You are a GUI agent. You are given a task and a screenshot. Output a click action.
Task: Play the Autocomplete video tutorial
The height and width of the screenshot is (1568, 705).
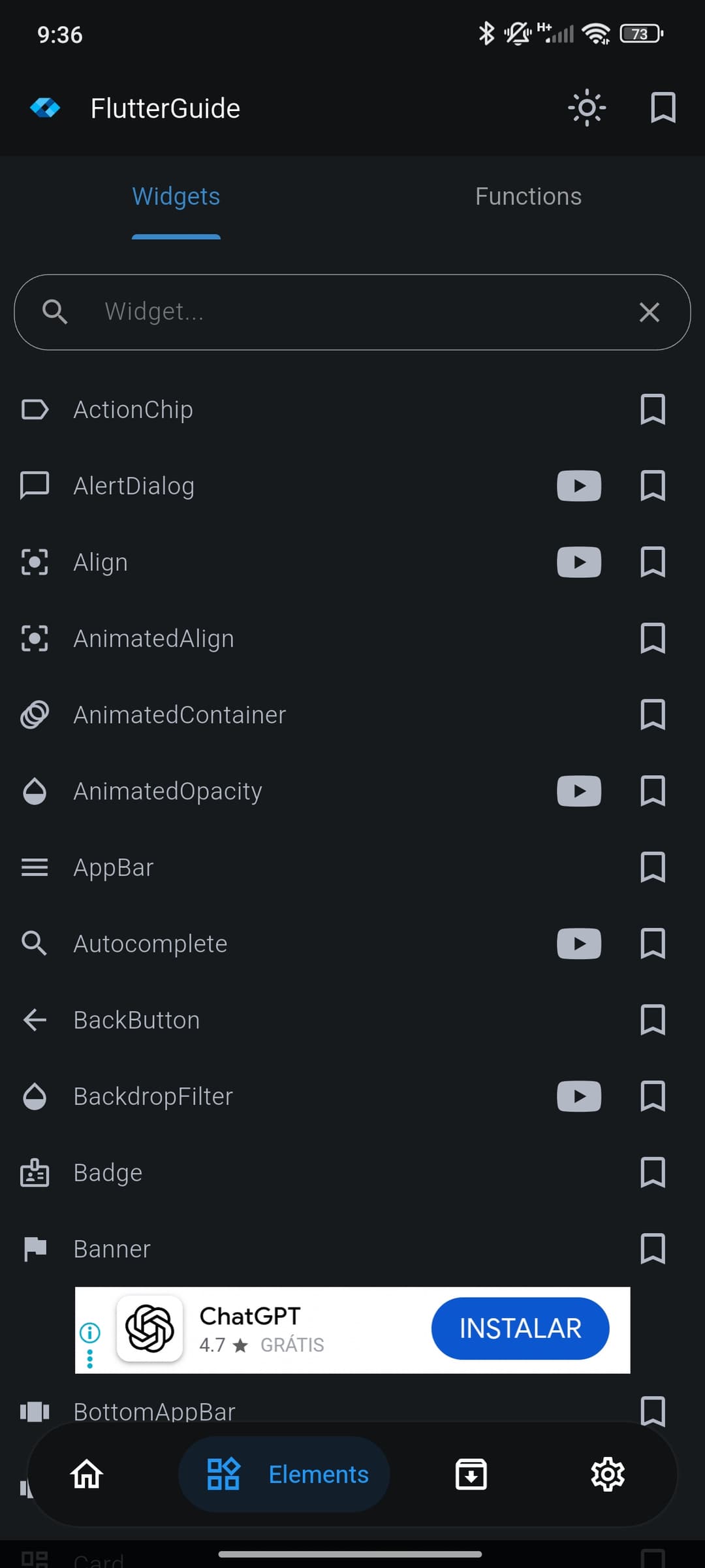[579, 944]
